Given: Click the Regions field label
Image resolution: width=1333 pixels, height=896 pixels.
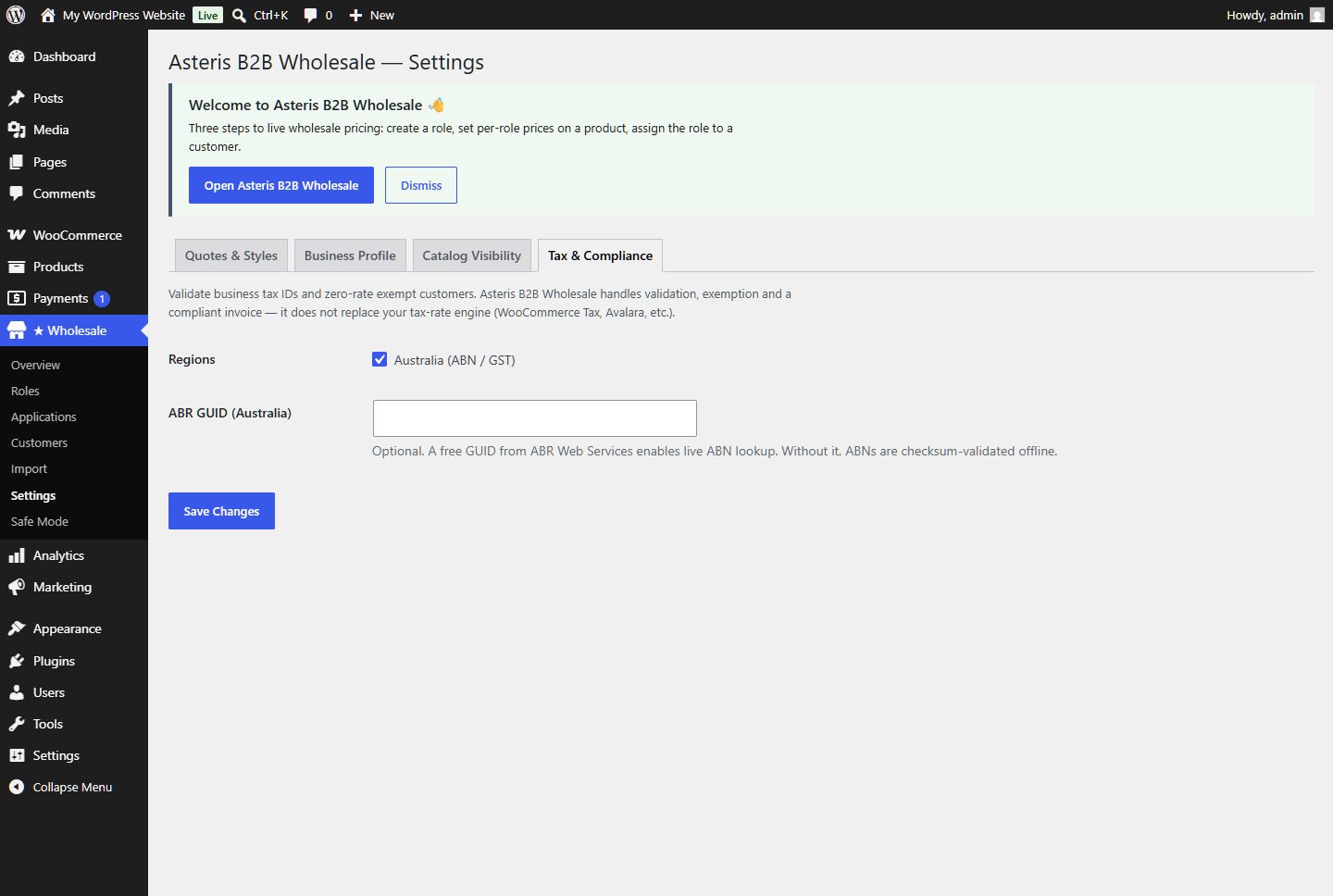Looking at the screenshot, I should click(192, 359).
